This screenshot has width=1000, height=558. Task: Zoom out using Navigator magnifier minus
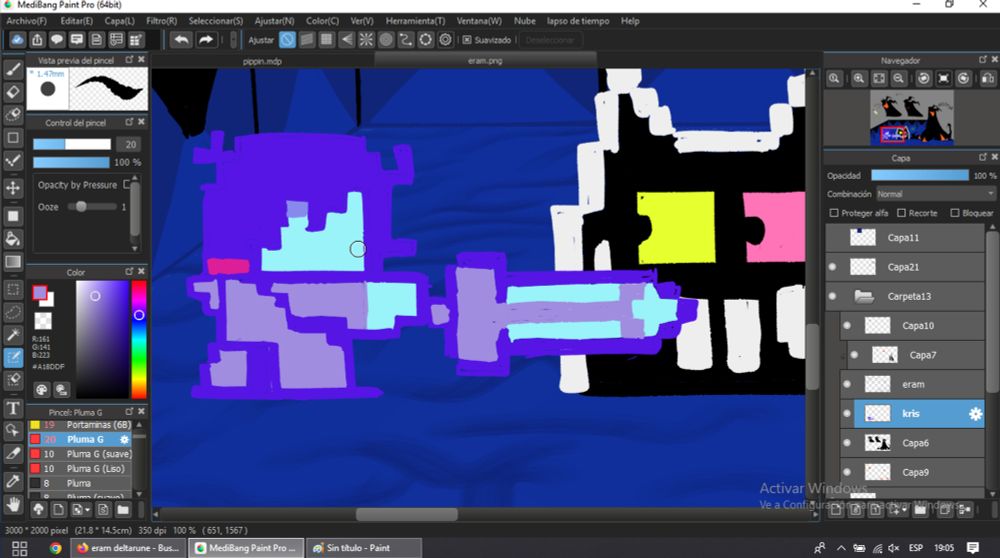tap(899, 78)
